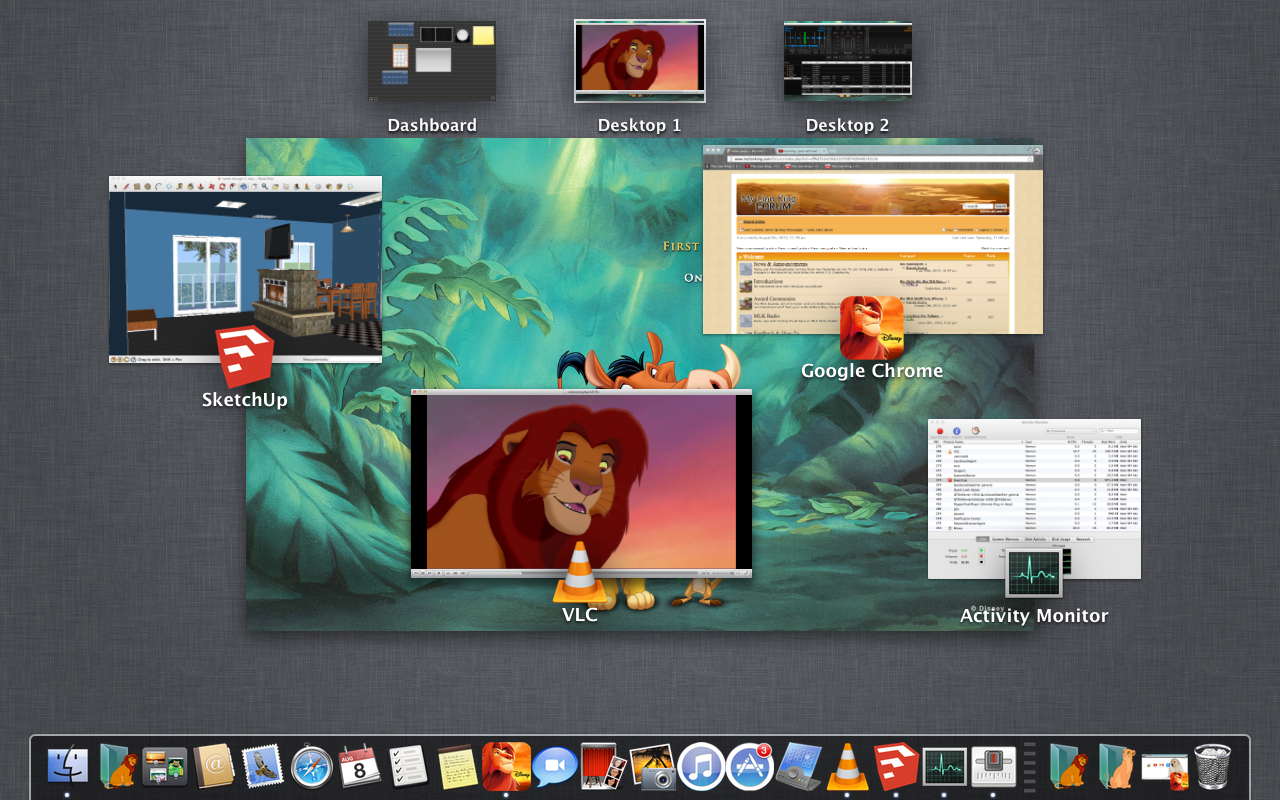Image resolution: width=1280 pixels, height=800 pixels.
Task: Open the Trash in the Dock
Action: (1213, 767)
